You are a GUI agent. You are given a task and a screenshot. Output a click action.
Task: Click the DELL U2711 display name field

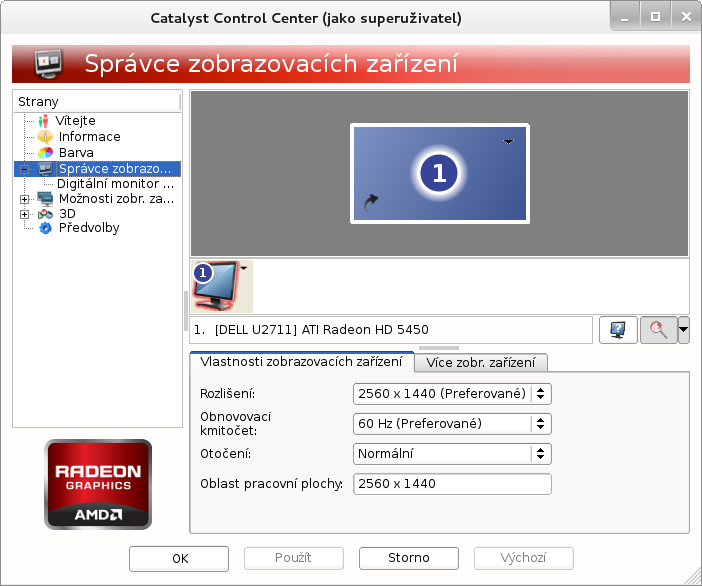pos(391,330)
